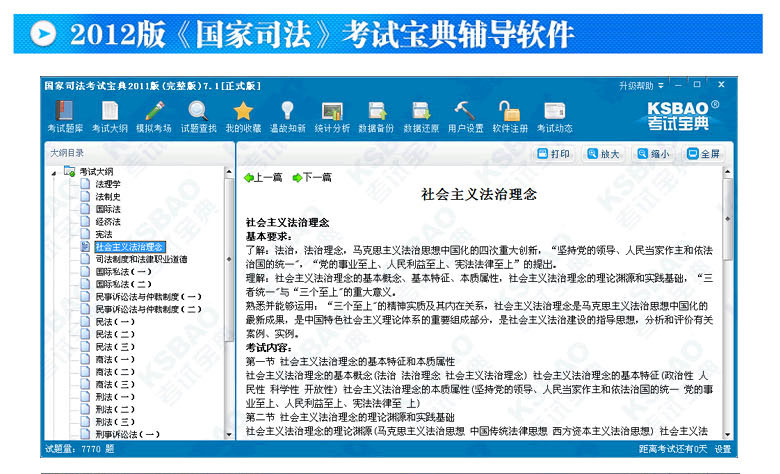Collapse the 考试大纲 tree root node
The width and height of the screenshot is (780, 474).
tap(54, 173)
